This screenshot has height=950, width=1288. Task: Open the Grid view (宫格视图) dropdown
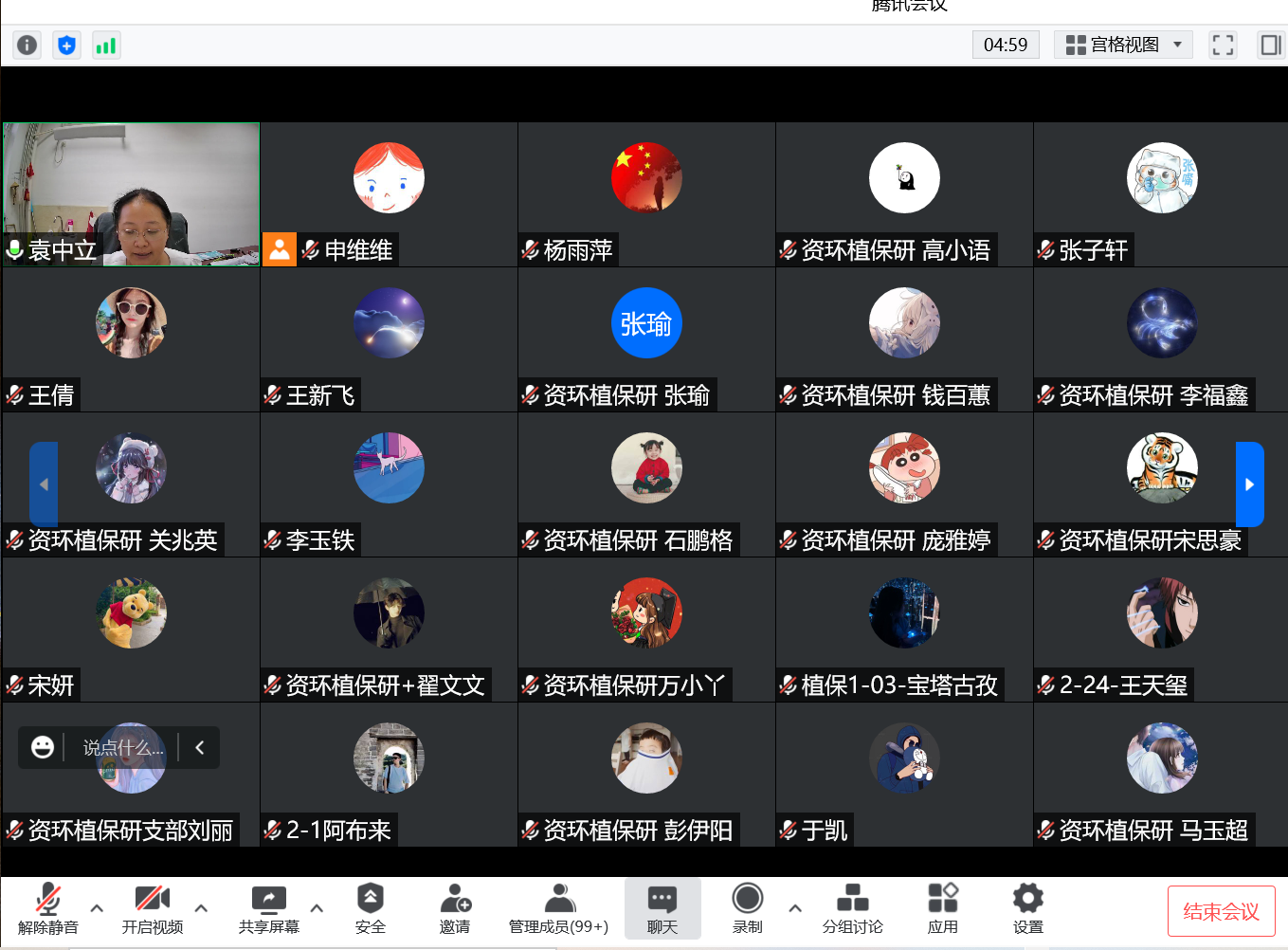pos(1123,45)
